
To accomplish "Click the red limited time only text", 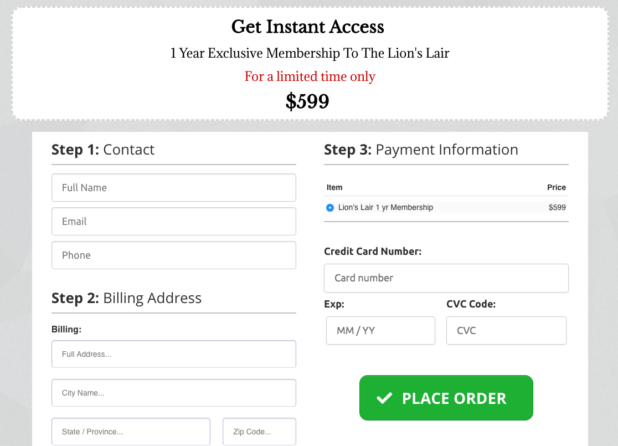I will click(309, 76).
